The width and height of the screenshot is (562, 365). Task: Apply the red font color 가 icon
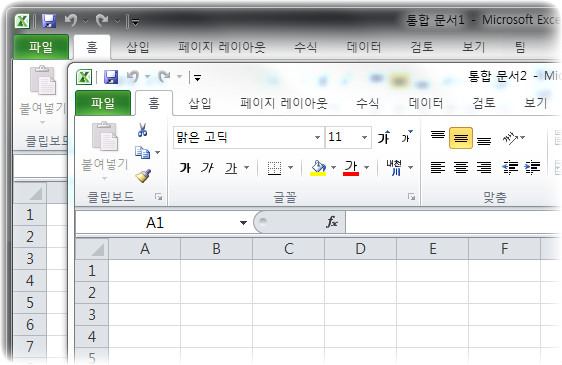click(351, 168)
